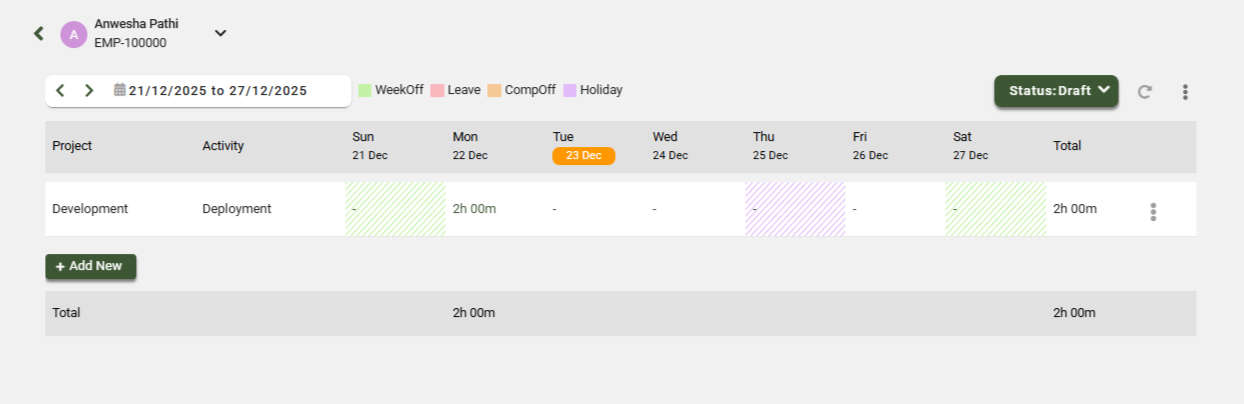Expand the employee selector dropdown
Viewport: 1244px width, 404px height.
[x=221, y=33]
